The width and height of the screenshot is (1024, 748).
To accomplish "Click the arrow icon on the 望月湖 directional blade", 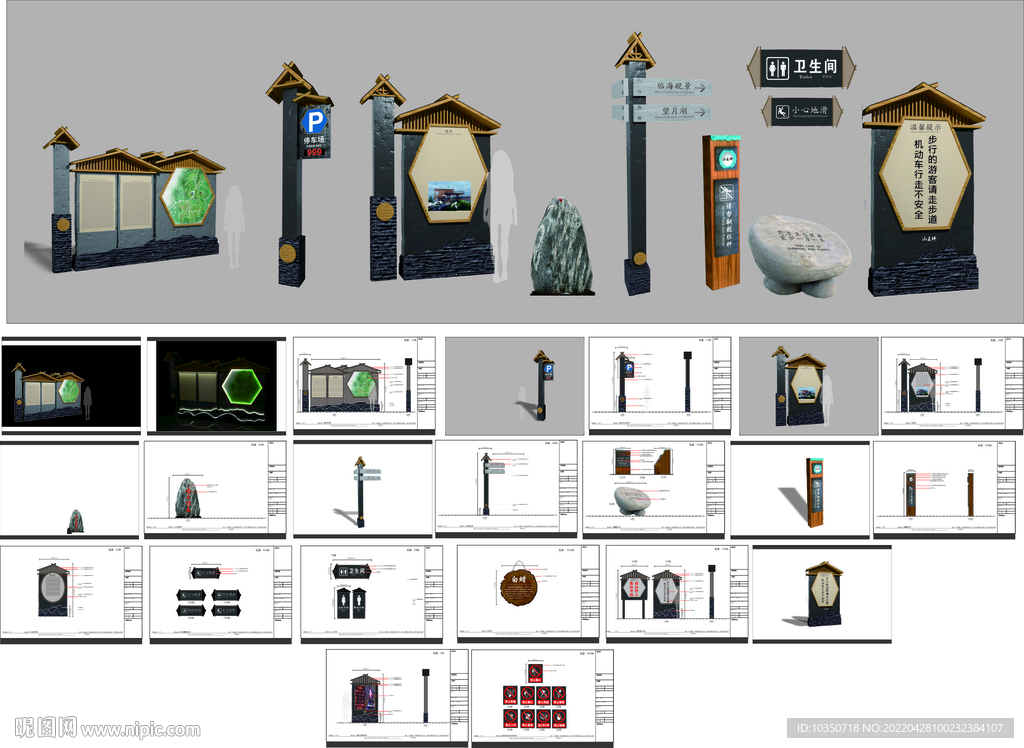I will click(702, 110).
